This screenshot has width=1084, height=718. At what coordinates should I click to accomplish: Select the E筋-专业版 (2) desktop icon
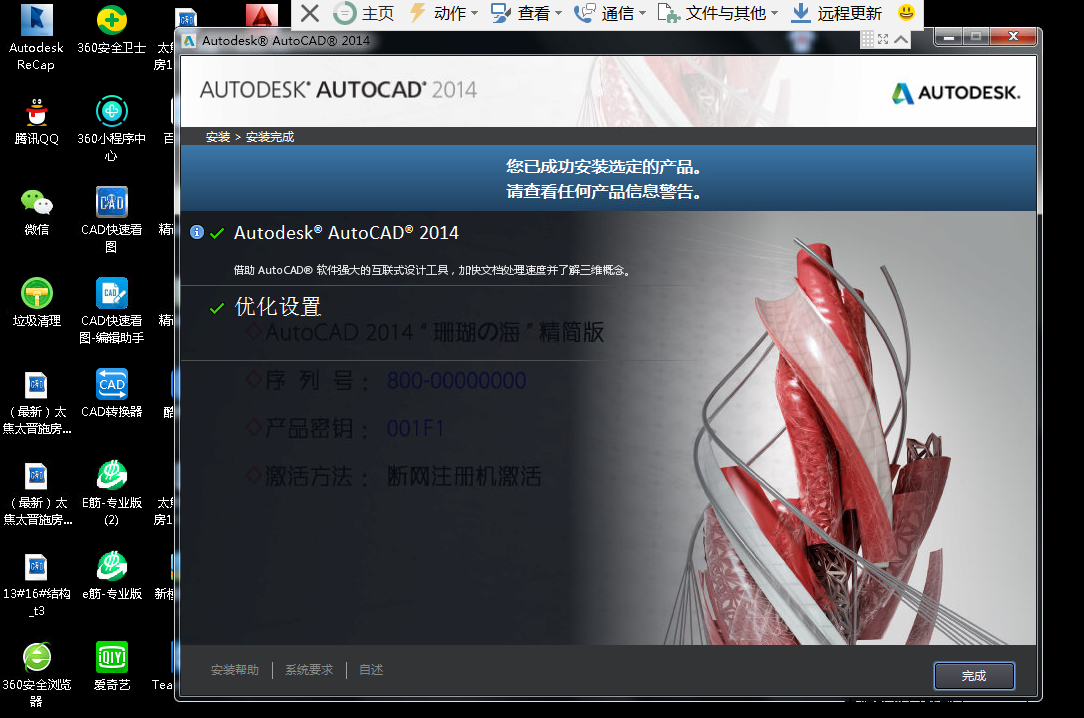click(111, 493)
